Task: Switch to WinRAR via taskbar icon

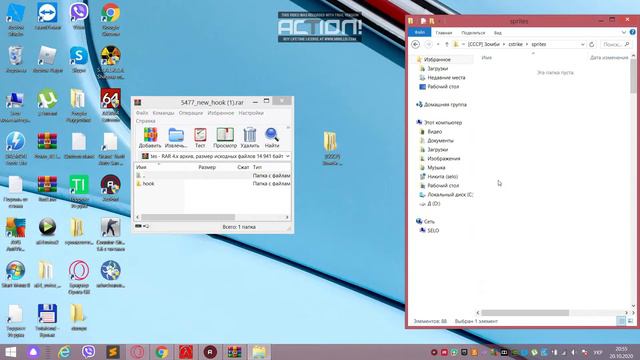Action: coord(235,352)
